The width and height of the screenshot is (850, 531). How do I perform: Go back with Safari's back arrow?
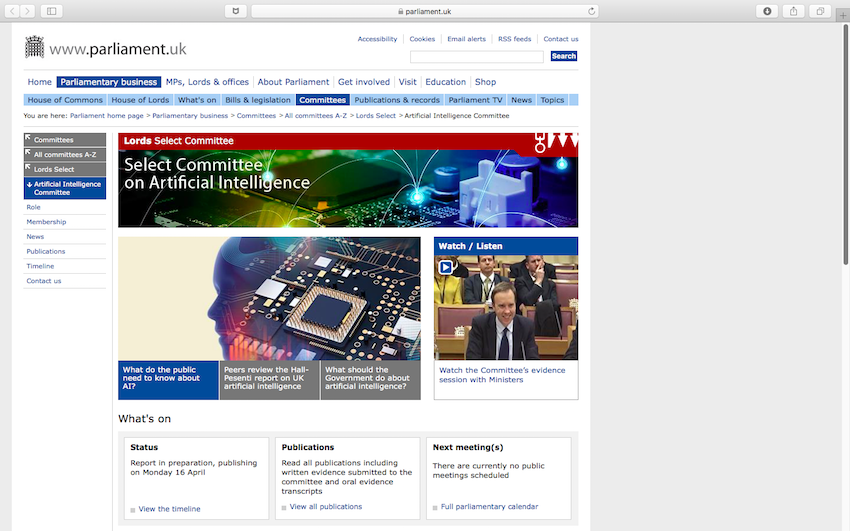point(12,11)
